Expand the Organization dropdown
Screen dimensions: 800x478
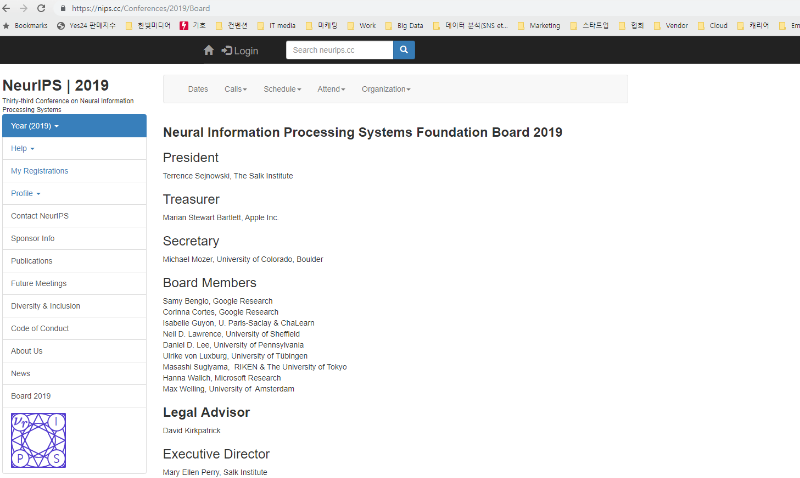tap(386, 89)
